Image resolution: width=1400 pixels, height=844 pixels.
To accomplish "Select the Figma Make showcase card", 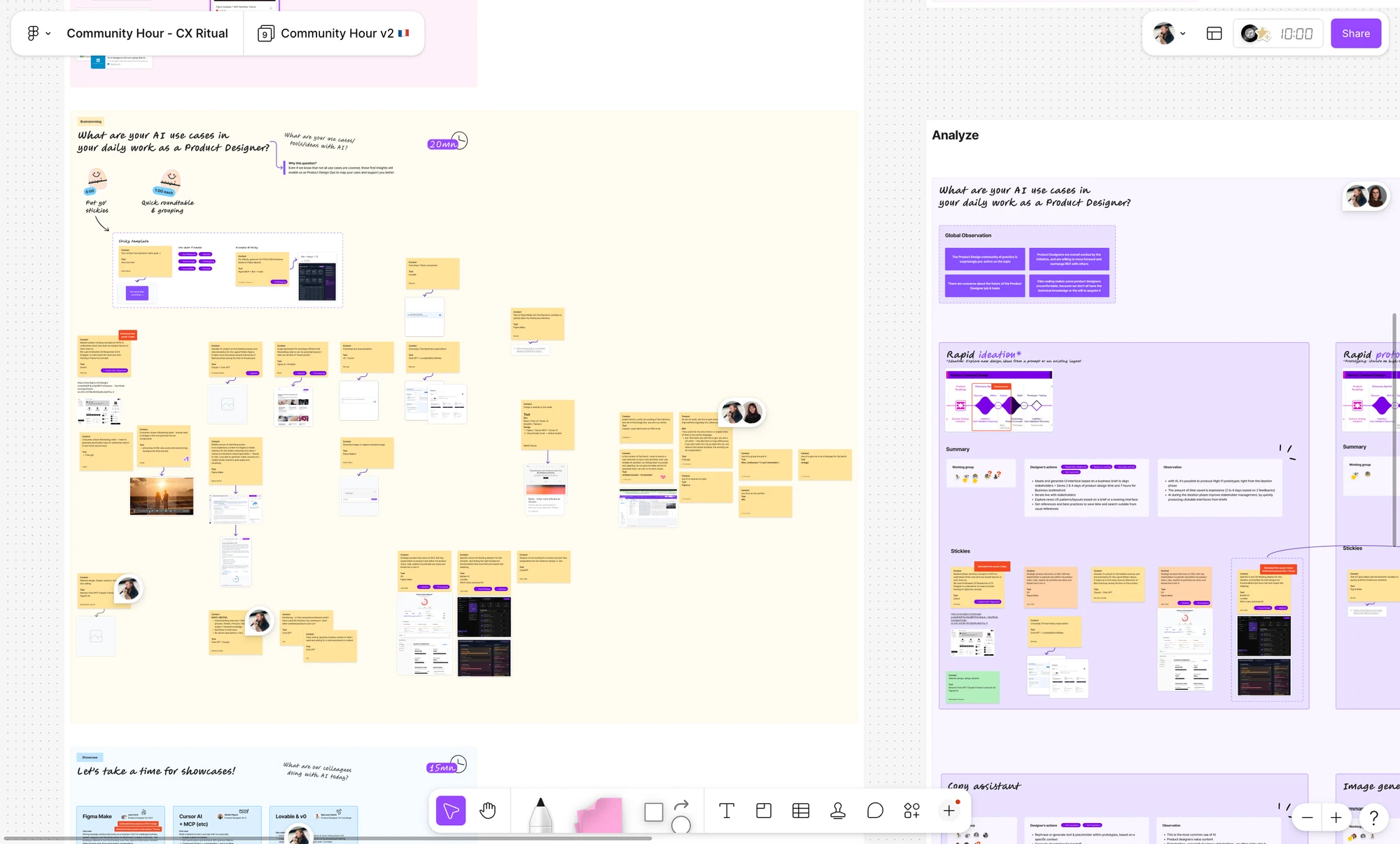I will point(120,825).
